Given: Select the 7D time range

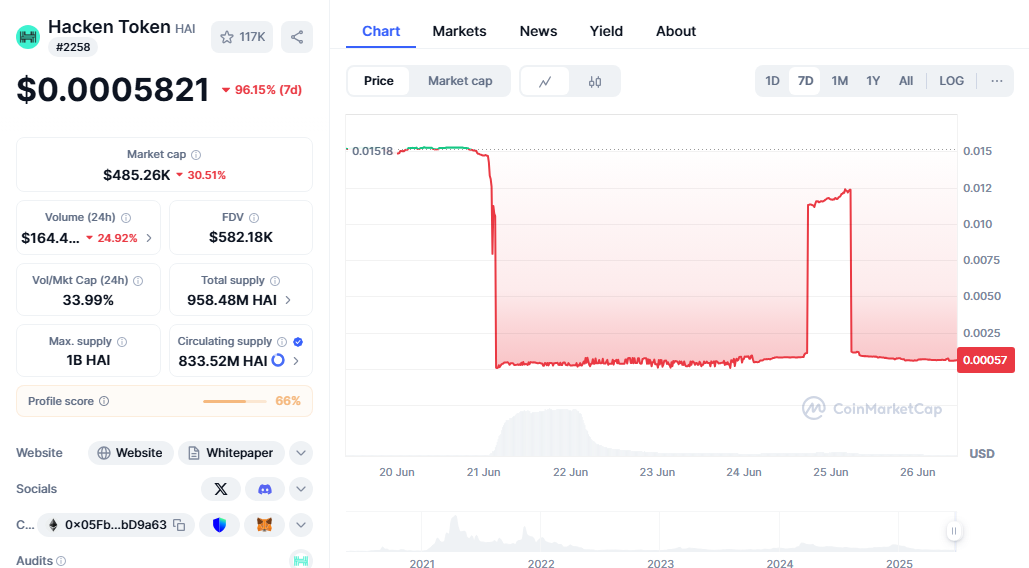Looking at the screenshot, I should click(805, 81).
